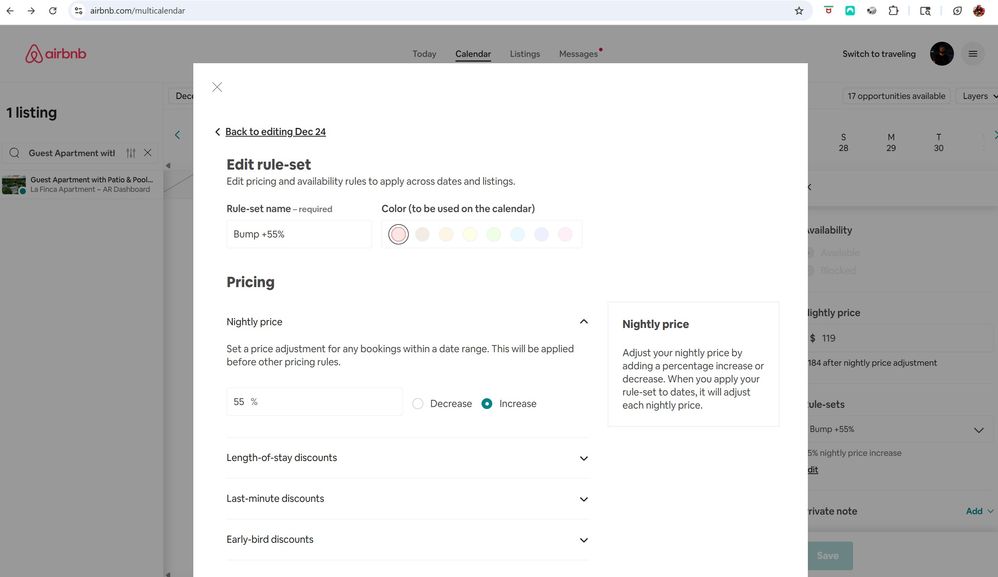
Task: Open browser extensions puzzle icon
Action: (x=893, y=11)
